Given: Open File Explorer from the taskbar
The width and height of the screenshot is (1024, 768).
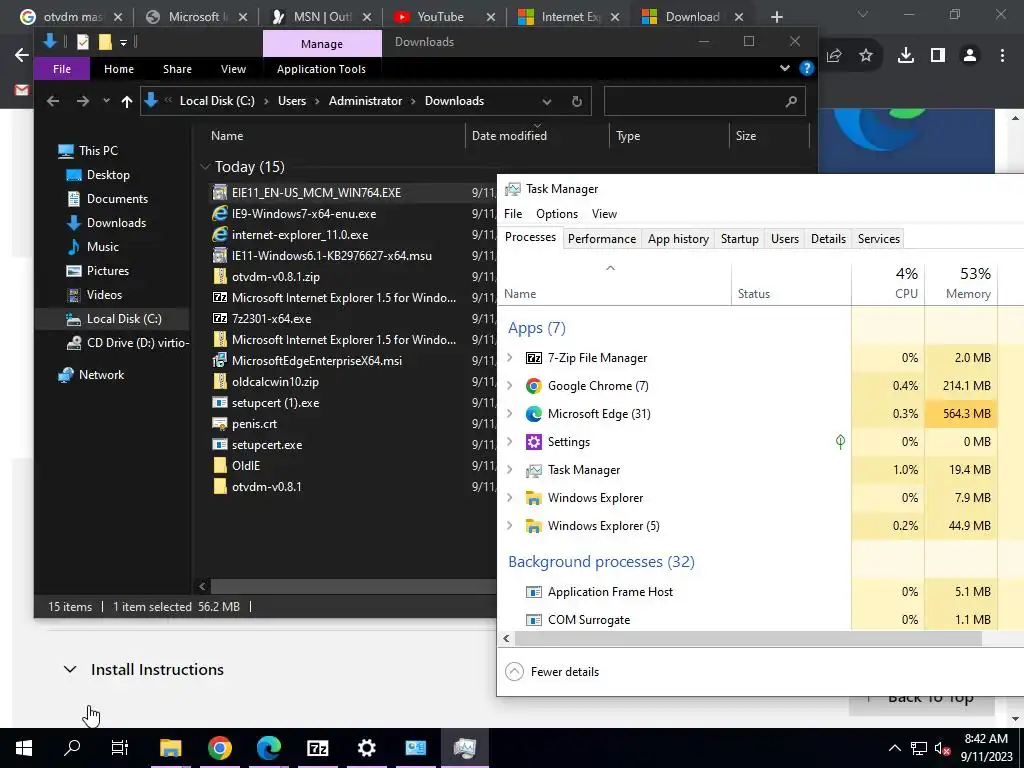Looking at the screenshot, I should coord(170,748).
